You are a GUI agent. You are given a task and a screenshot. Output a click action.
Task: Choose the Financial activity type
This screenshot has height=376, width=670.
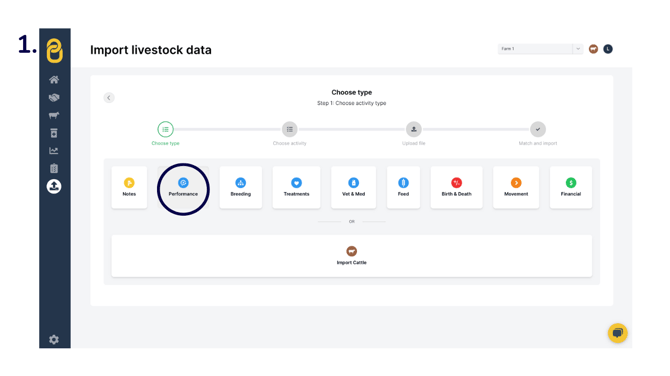(571, 187)
